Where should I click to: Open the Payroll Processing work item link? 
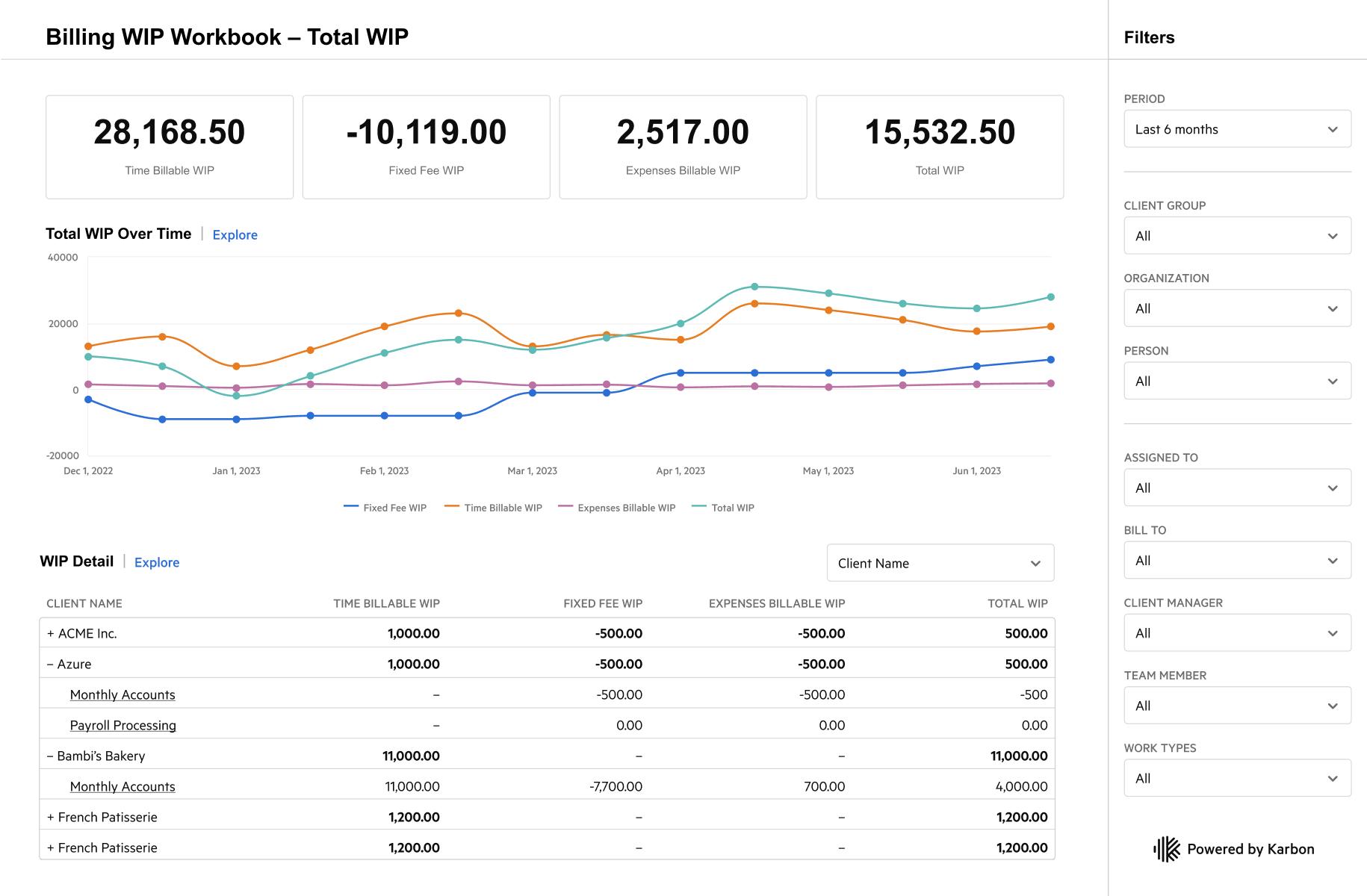[x=123, y=725]
